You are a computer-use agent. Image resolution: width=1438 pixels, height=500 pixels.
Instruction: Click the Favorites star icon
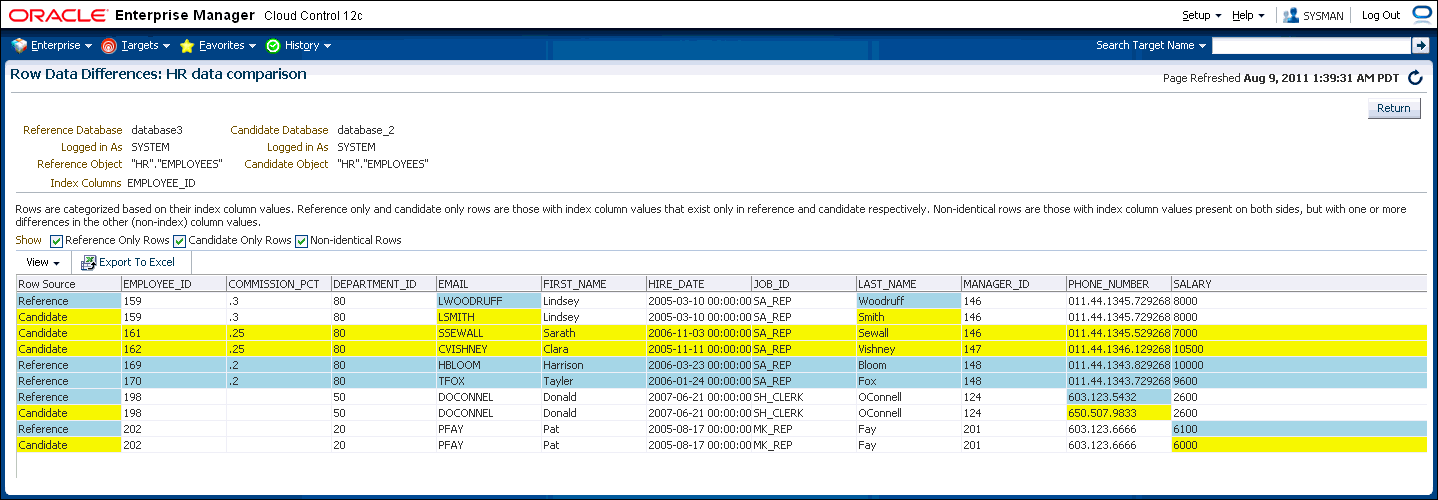(x=187, y=46)
